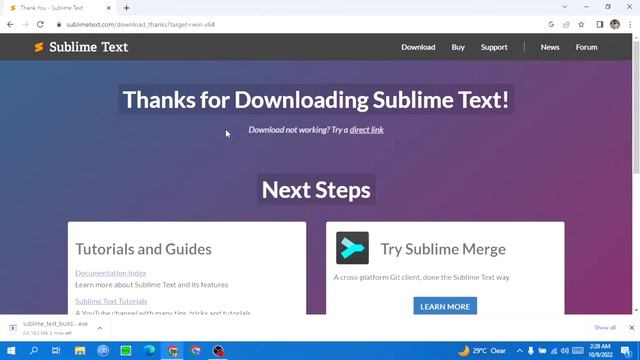Screen dimensions: 640x360
Task: Click the touch keyboard tray icon
Action: (578, 351)
